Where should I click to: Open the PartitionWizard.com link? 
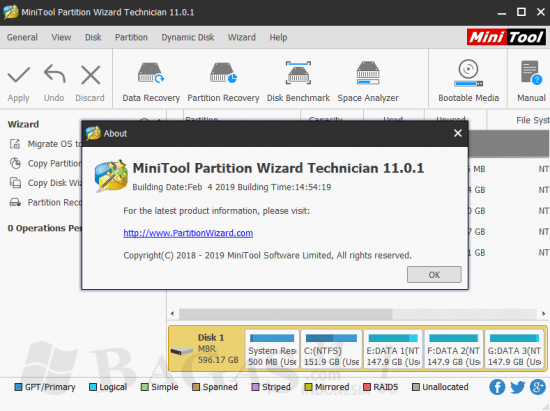click(x=188, y=233)
